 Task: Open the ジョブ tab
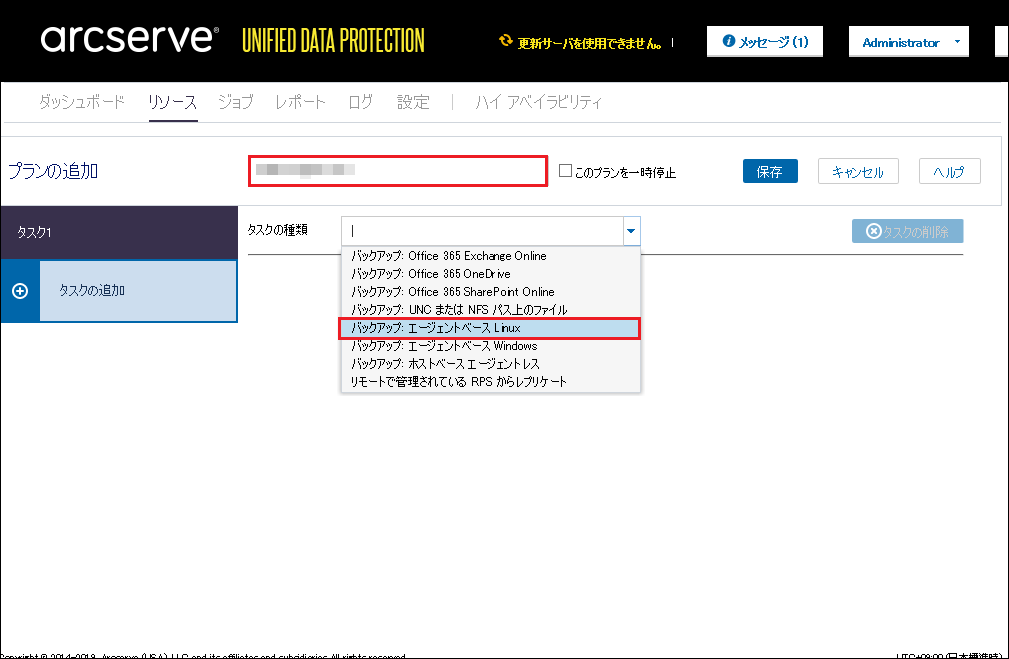point(236,102)
